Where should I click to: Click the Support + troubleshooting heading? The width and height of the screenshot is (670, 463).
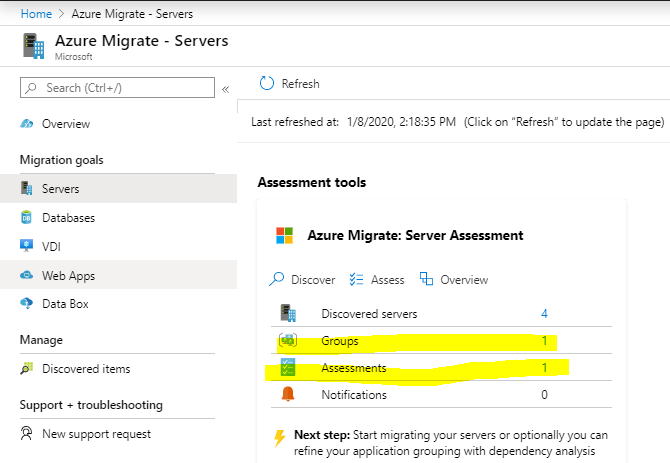[91, 405]
